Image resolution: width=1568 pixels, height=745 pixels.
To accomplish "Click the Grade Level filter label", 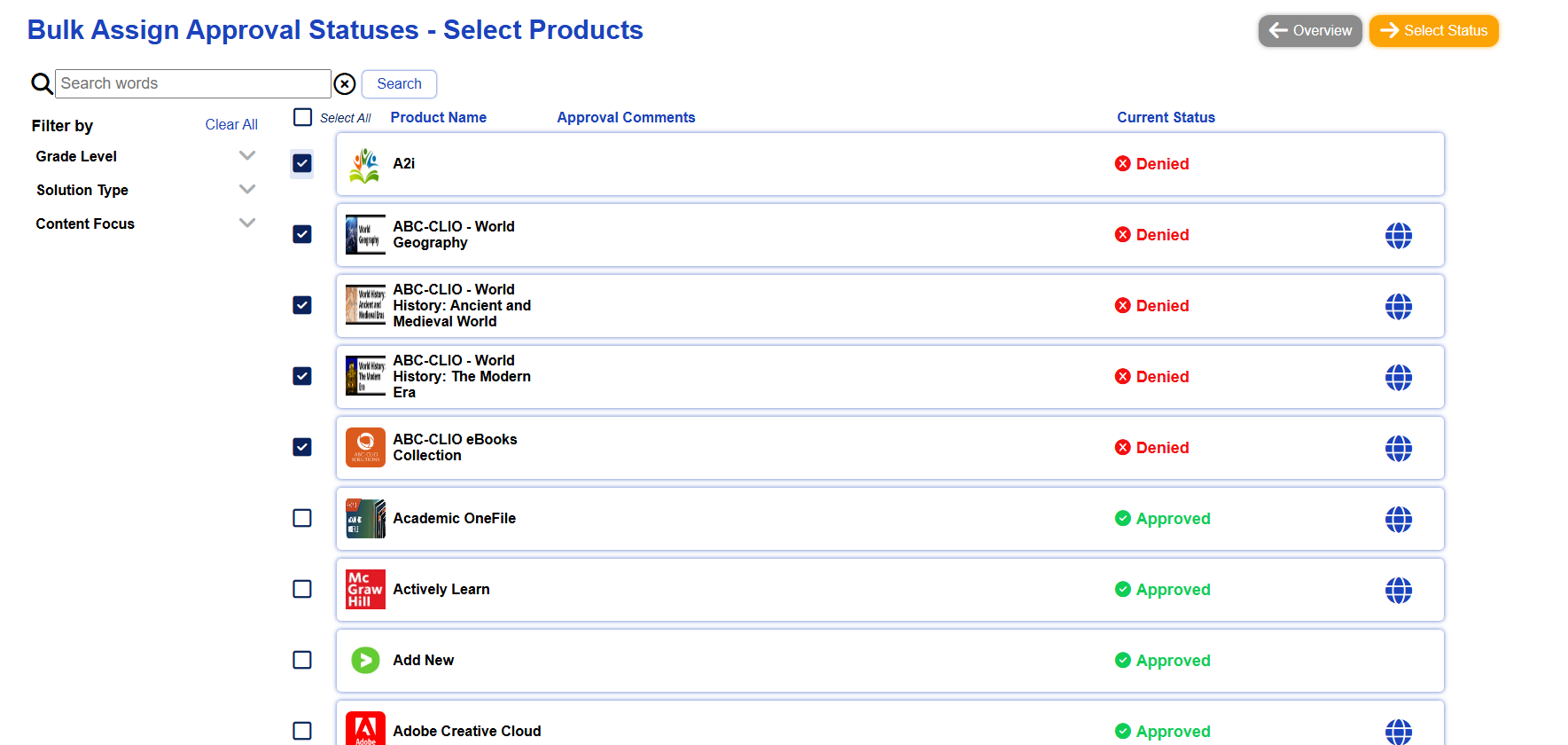I will pyautogui.click(x=76, y=156).
